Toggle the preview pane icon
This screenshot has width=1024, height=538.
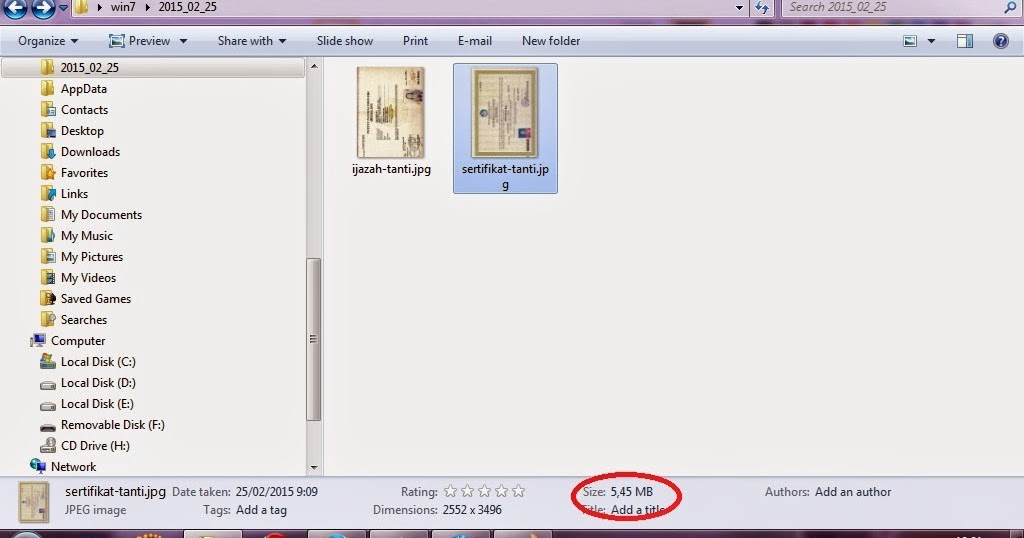(x=965, y=41)
